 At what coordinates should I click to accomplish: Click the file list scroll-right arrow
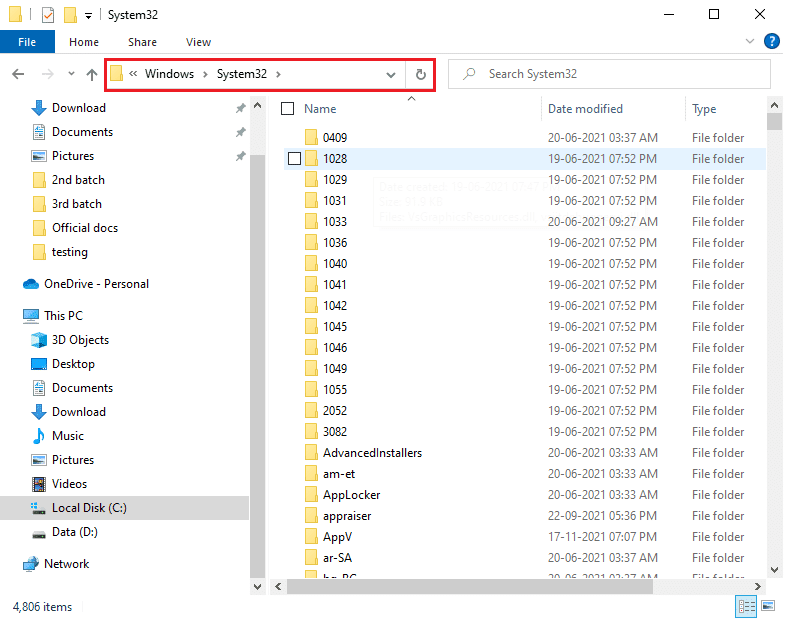tap(757, 586)
